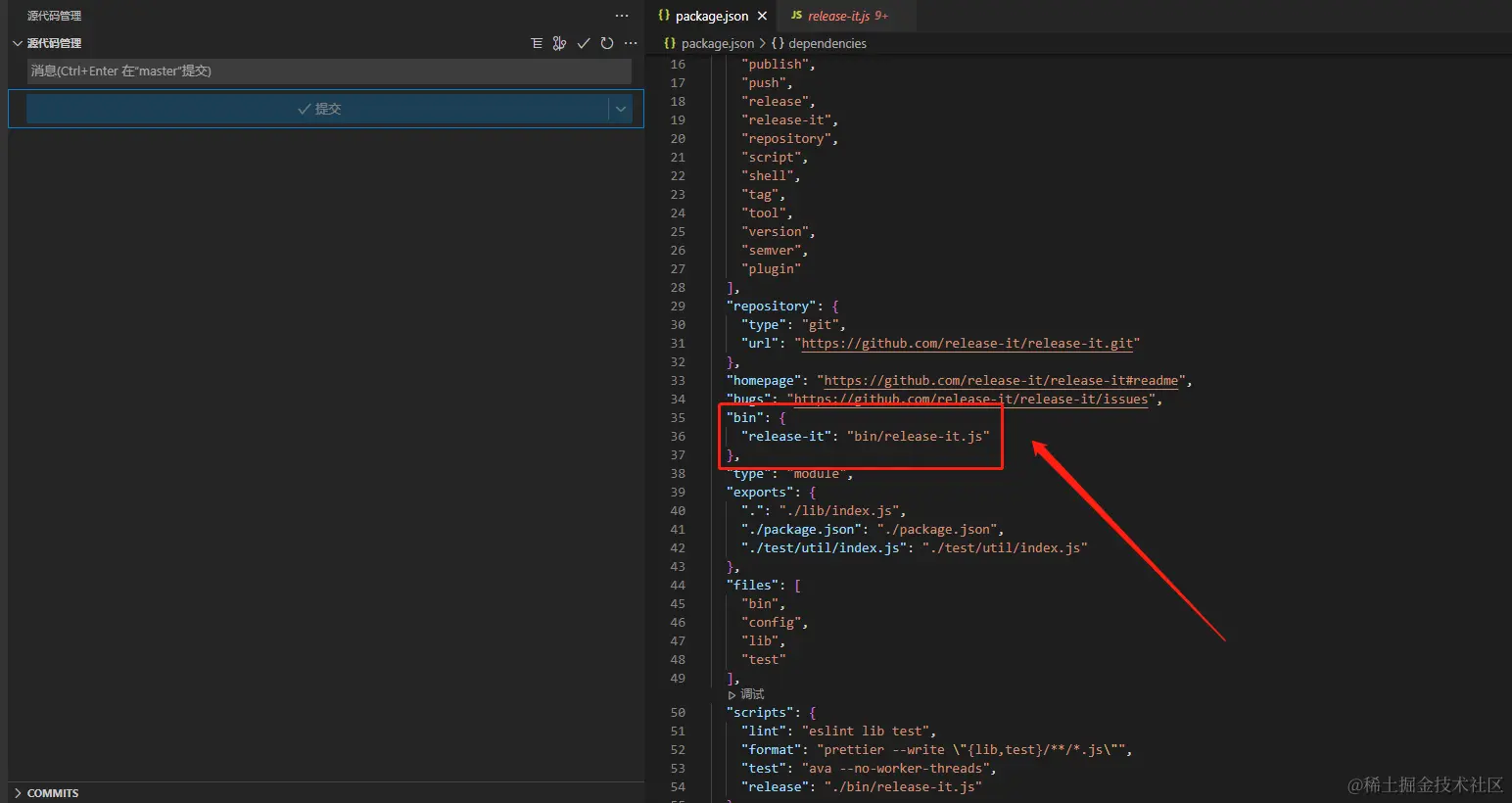Open the release-it.git repository URL link

coord(967,344)
